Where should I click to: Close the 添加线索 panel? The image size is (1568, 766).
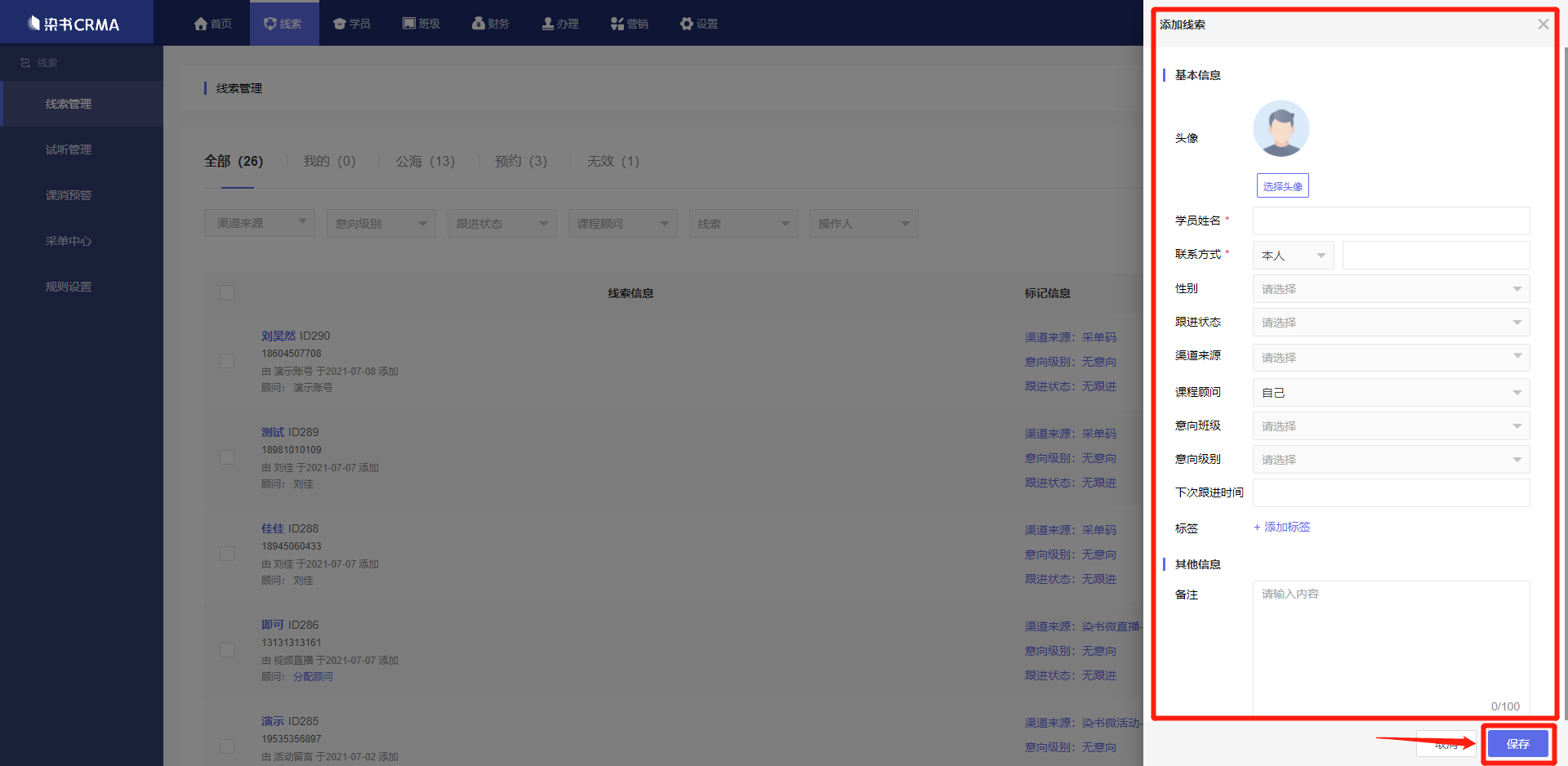click(x=1543, y=24)
